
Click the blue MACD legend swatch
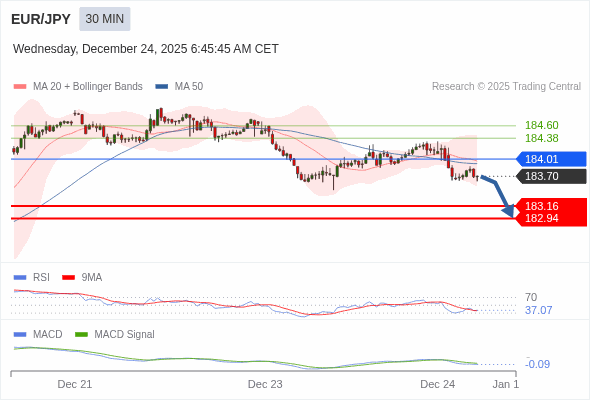pyautogui.click(x=20, y=335)
